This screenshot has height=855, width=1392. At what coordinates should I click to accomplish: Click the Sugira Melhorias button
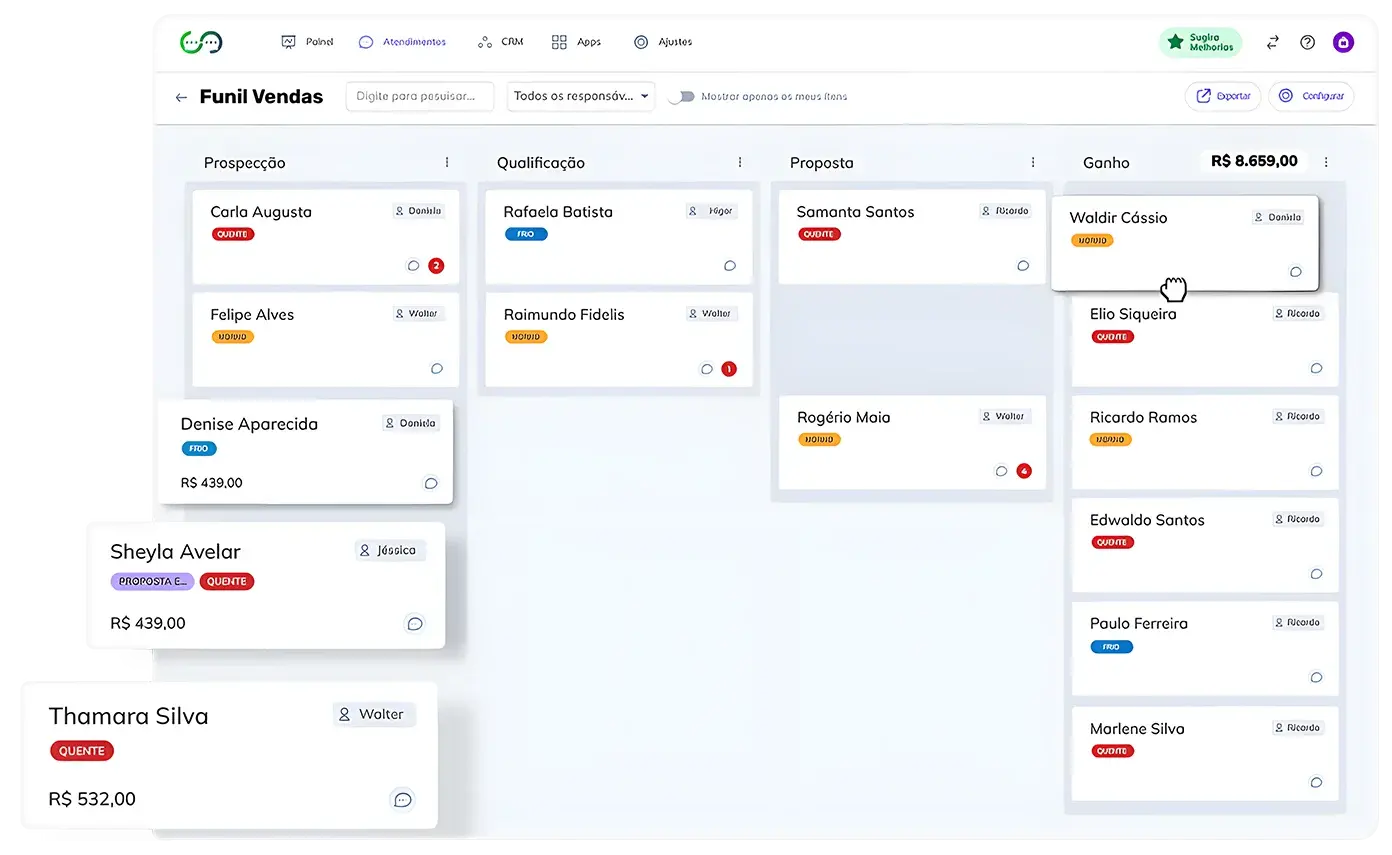click(1201, 42)
